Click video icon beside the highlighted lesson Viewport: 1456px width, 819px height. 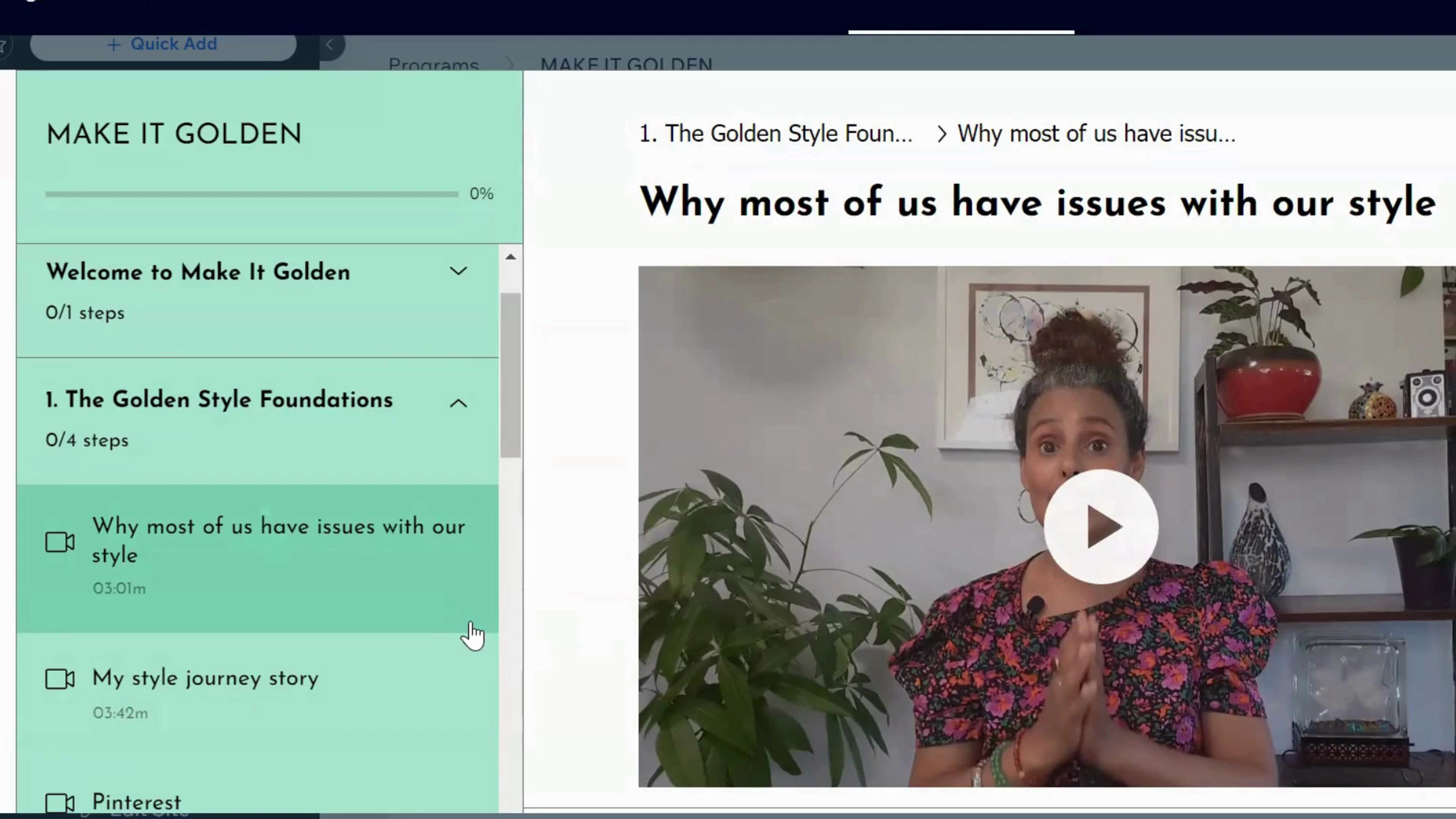tap(60, 542)
